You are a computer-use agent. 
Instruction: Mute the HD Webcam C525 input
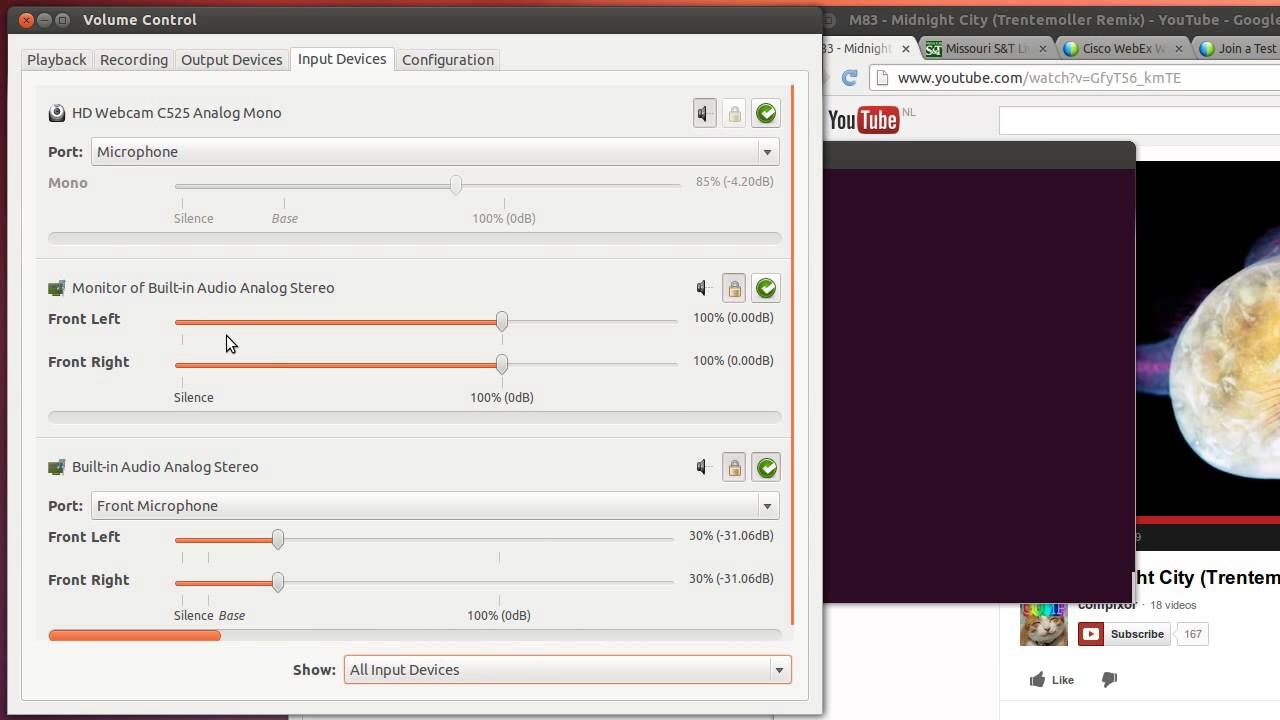[705, 113]
